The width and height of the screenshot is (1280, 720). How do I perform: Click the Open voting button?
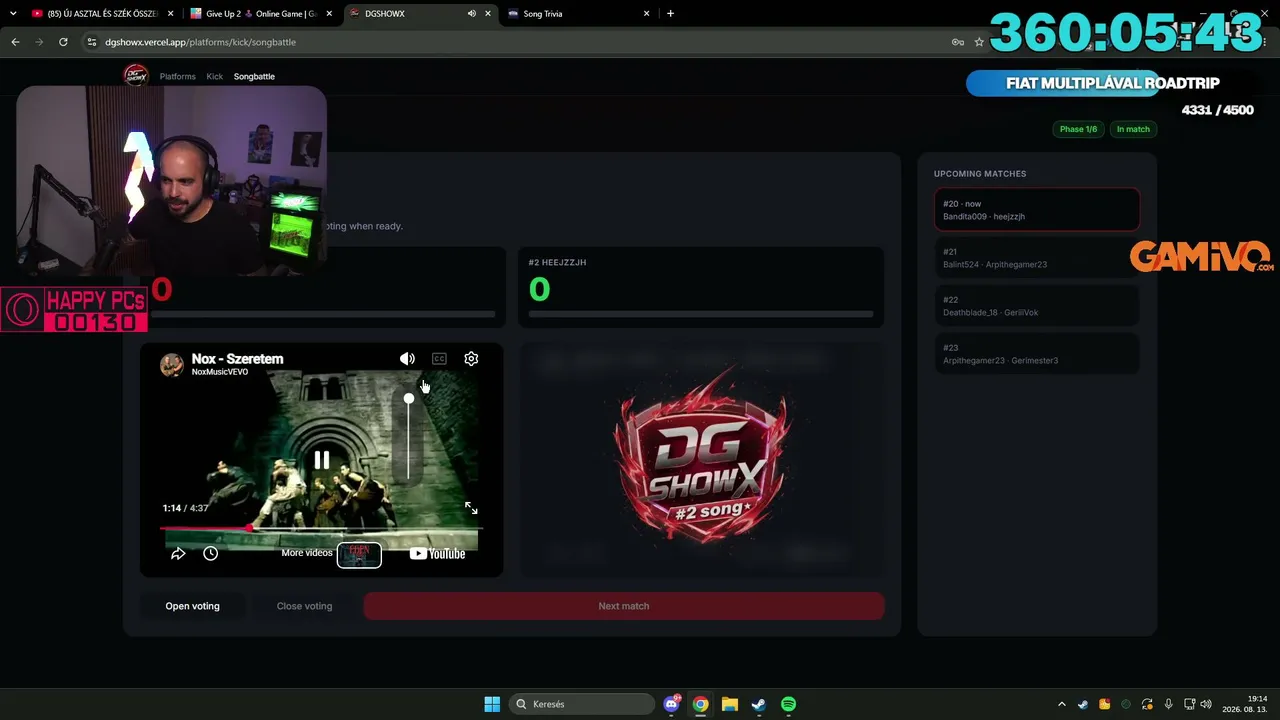pyautogui.click(x=192, y=606)
